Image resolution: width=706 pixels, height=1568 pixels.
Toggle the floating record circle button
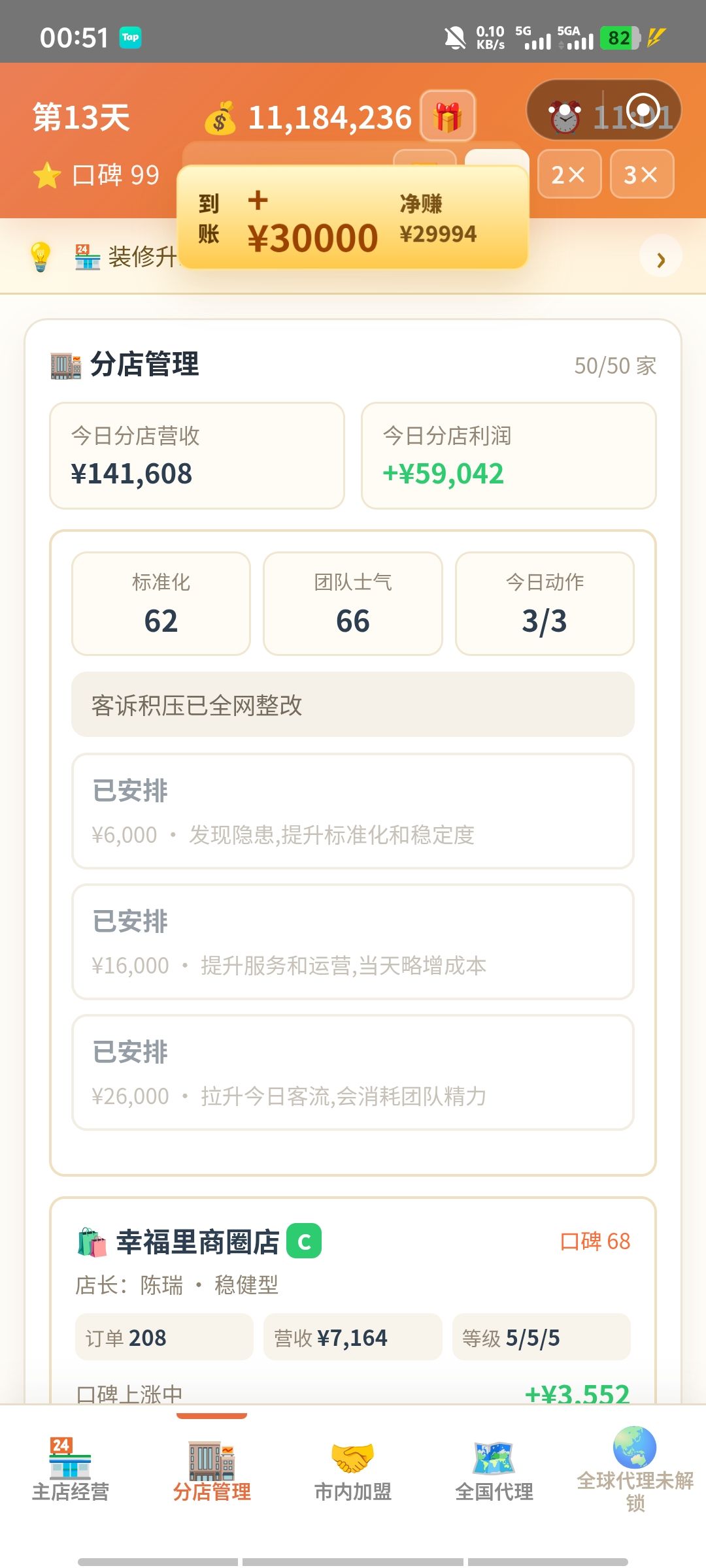(x=643, y=109)
